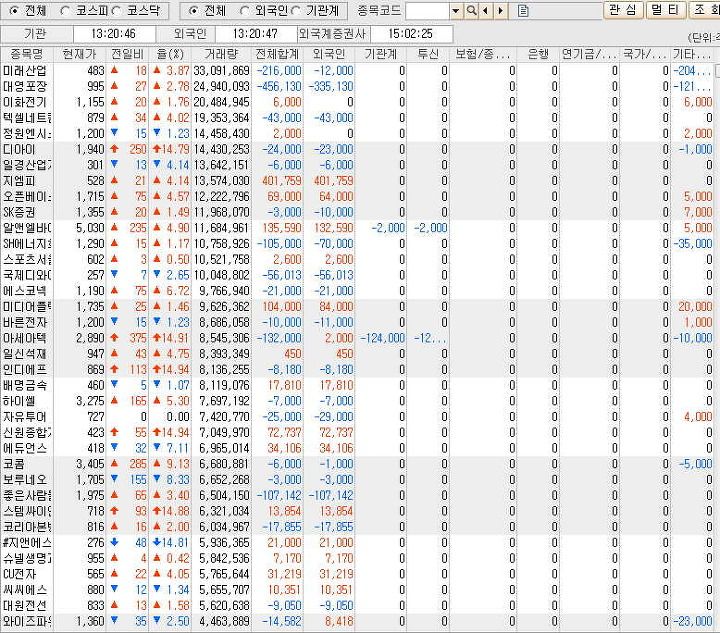Sort by the 율(%) column header

click(170, 54)
